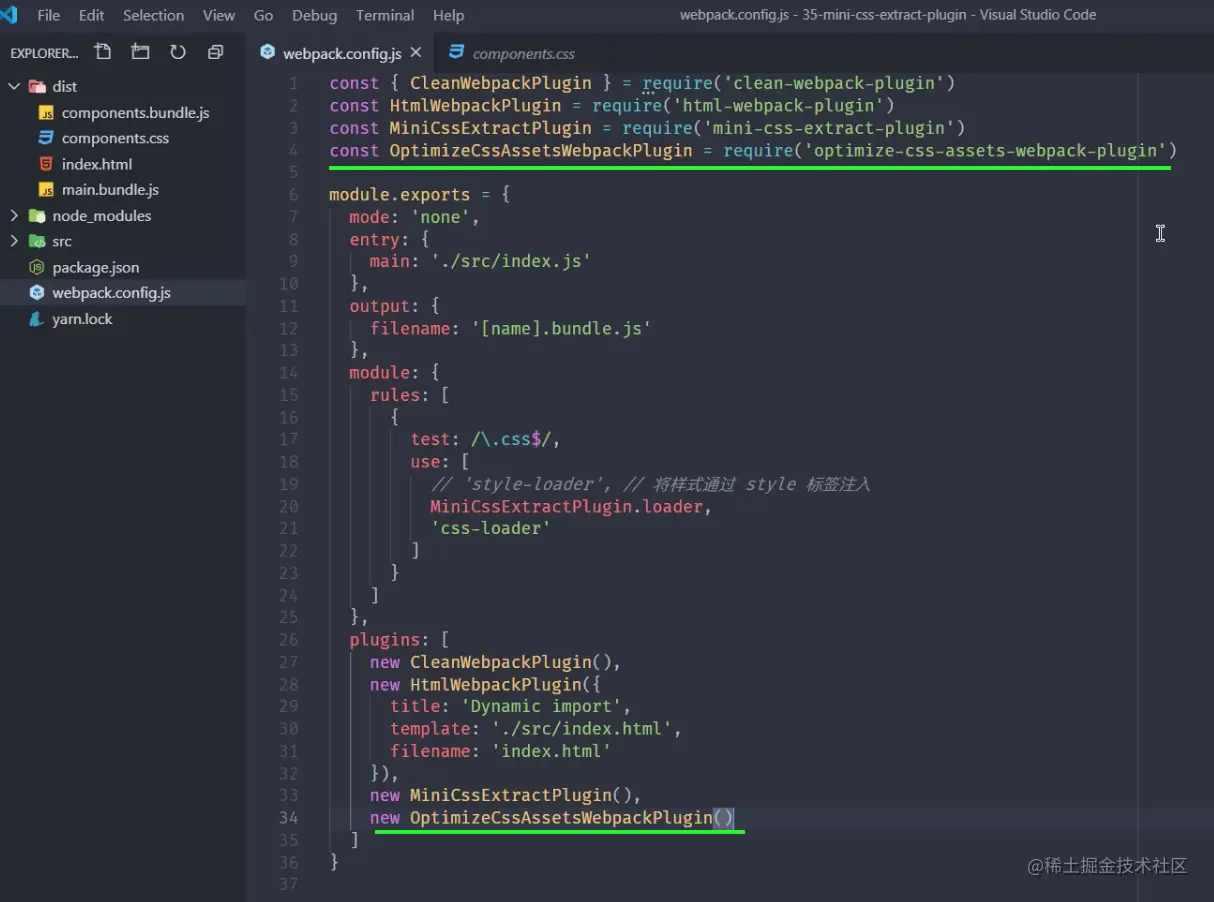The width and height of the screenshot is (1214, 902).
Task: Click './src/index.html' template string
Action: tap(581, 728)
